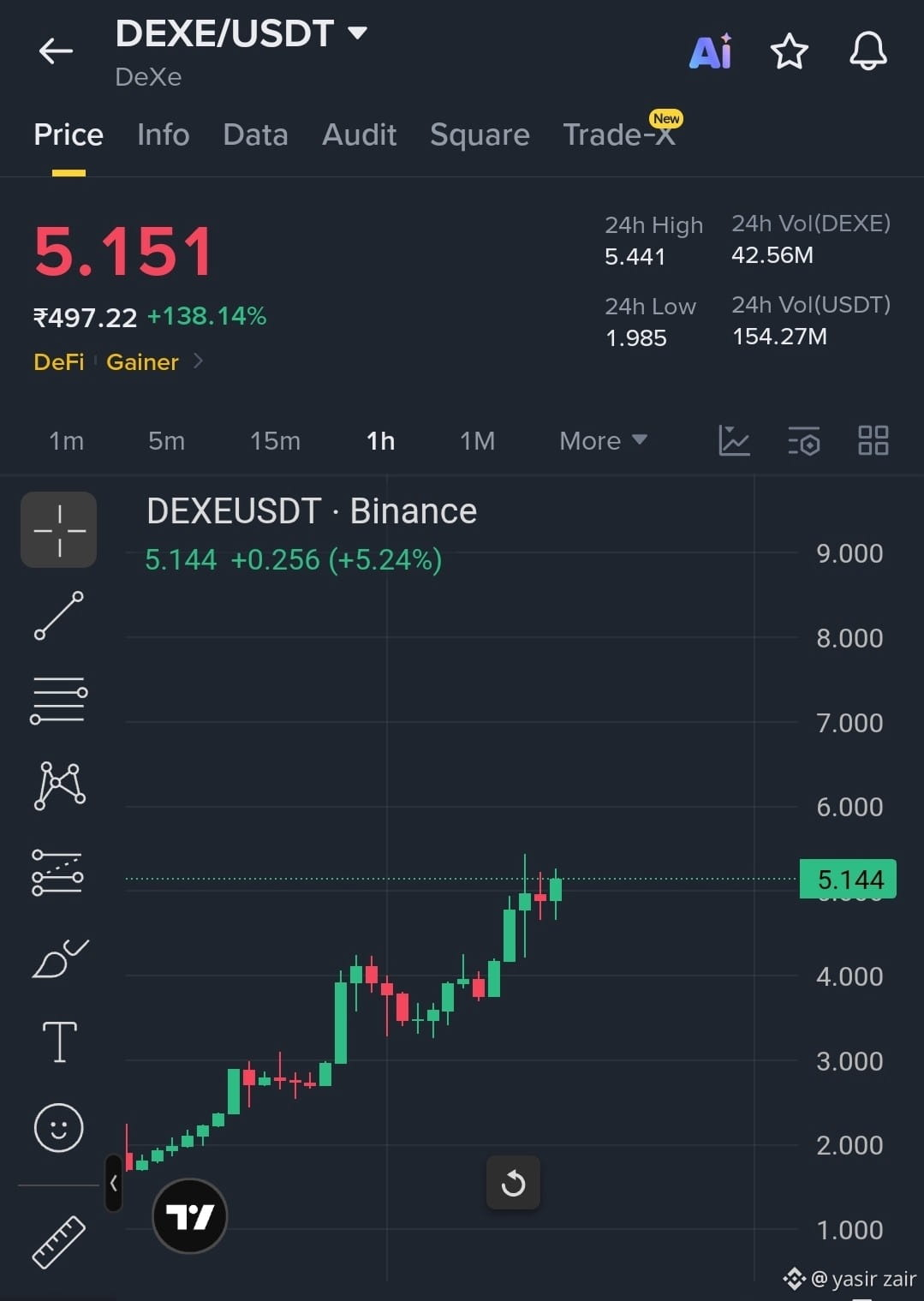Select the 1h chart interval
The image size is (924, 1301).
tap(380, 441)
